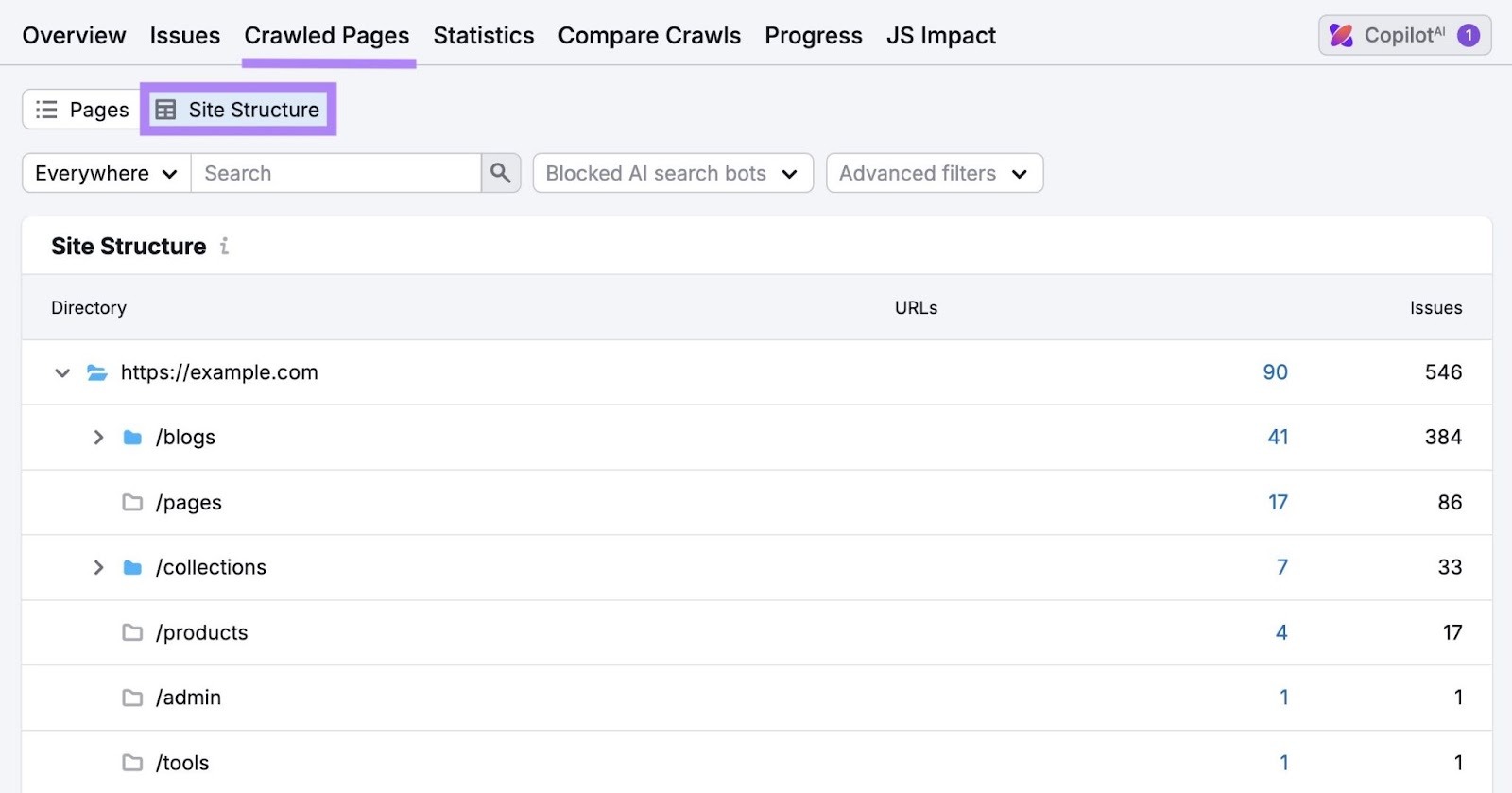
Task: Select the folder icon beside /blogs
Action: (132, 437)
